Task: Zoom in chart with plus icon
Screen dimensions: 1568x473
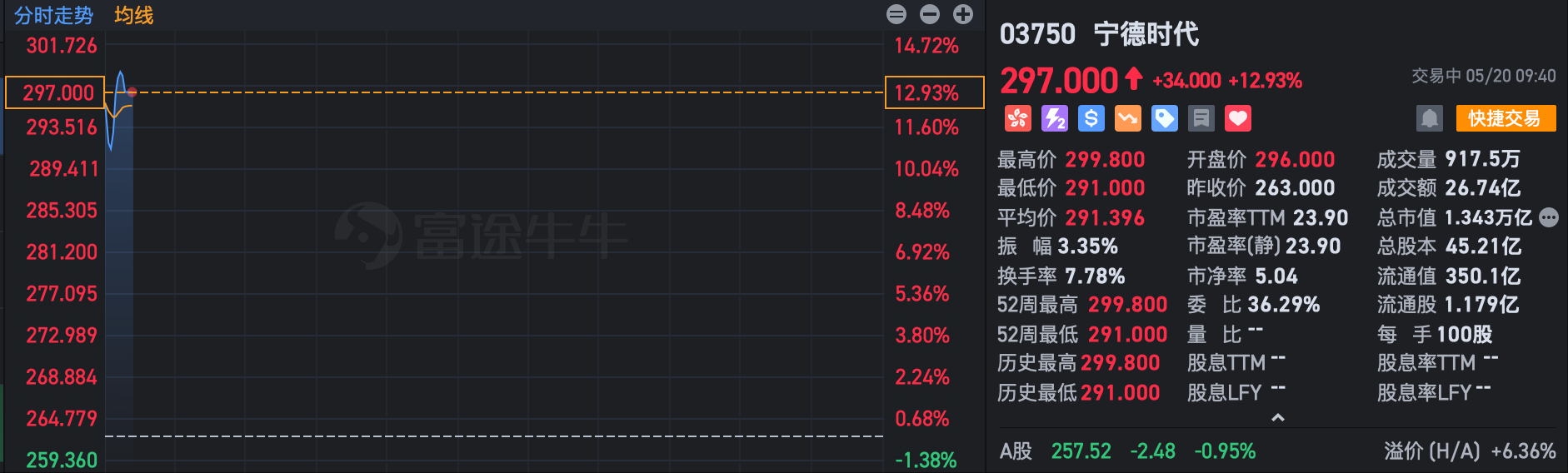Action: 962,14
